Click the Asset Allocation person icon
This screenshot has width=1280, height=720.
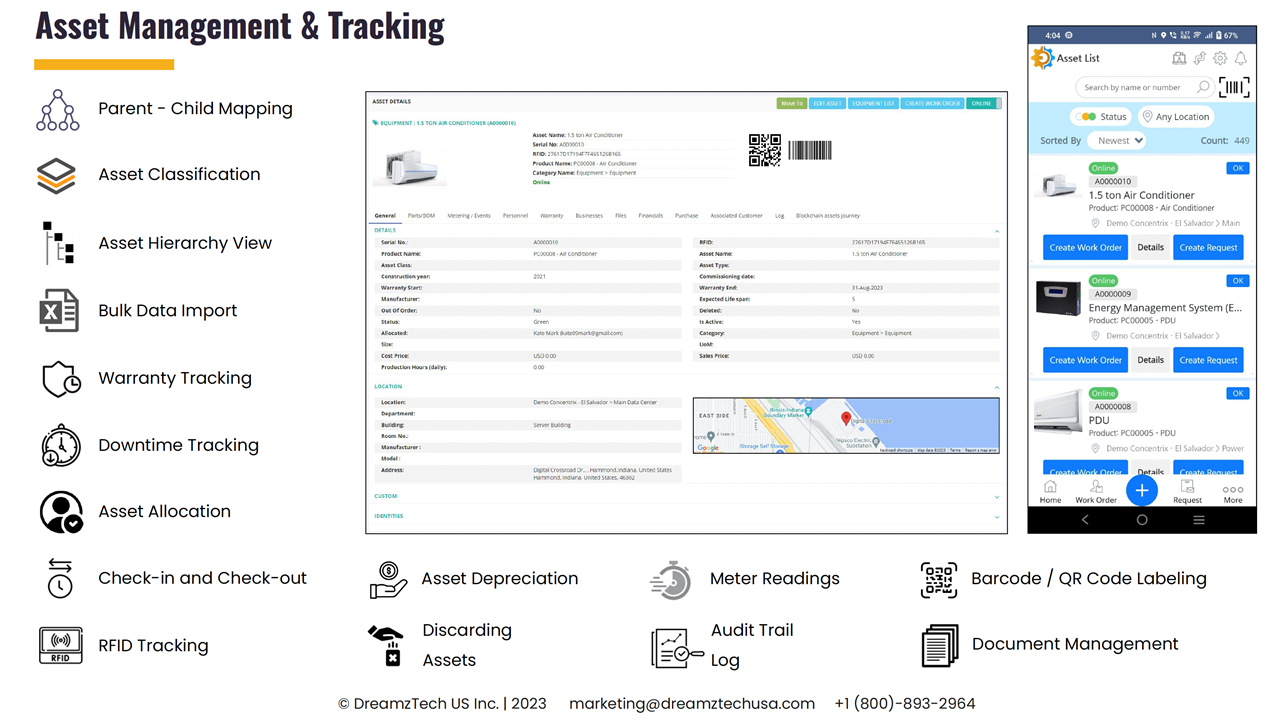[61, 512]
